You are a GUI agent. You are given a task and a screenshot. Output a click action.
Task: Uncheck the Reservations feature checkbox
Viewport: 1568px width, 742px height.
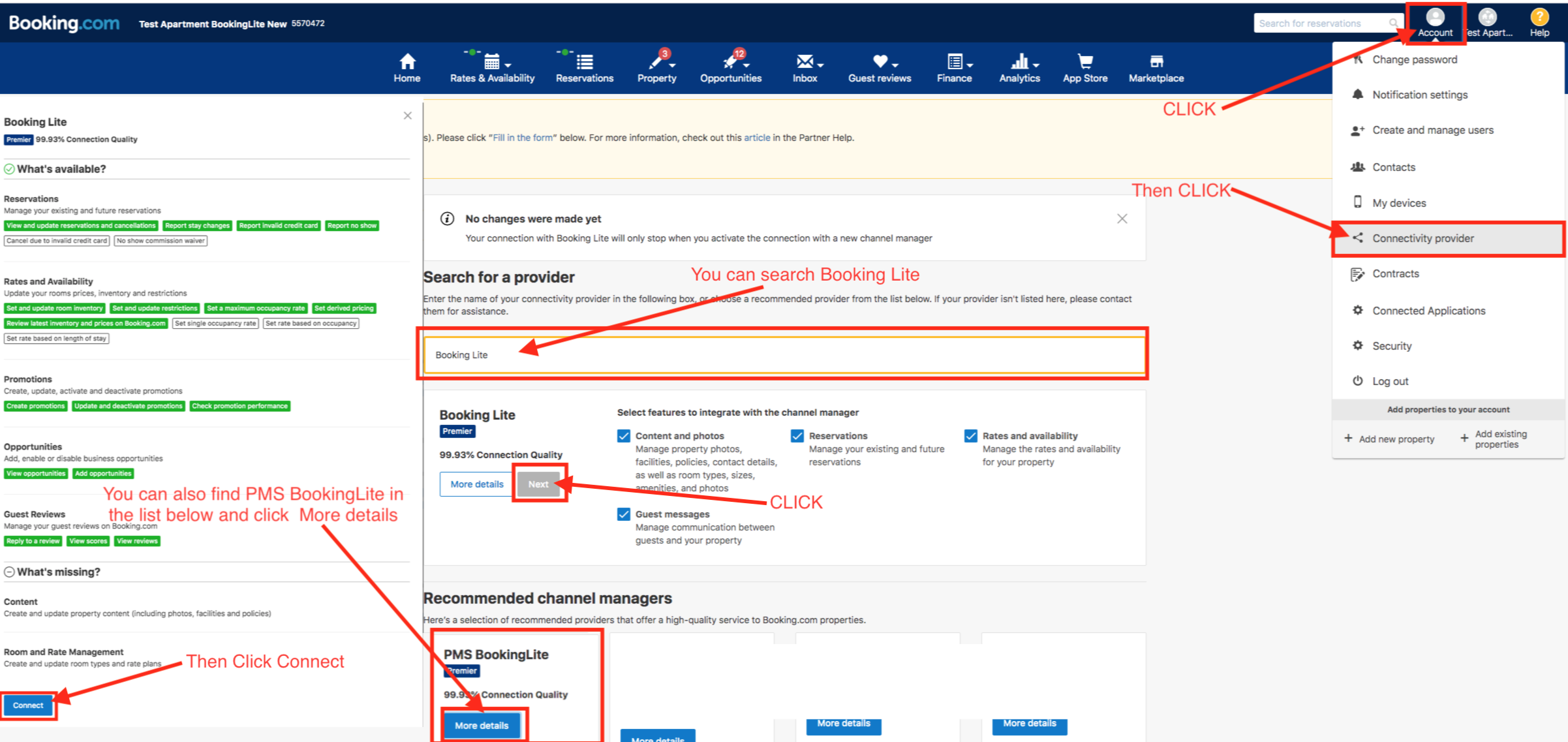point(797,436)
